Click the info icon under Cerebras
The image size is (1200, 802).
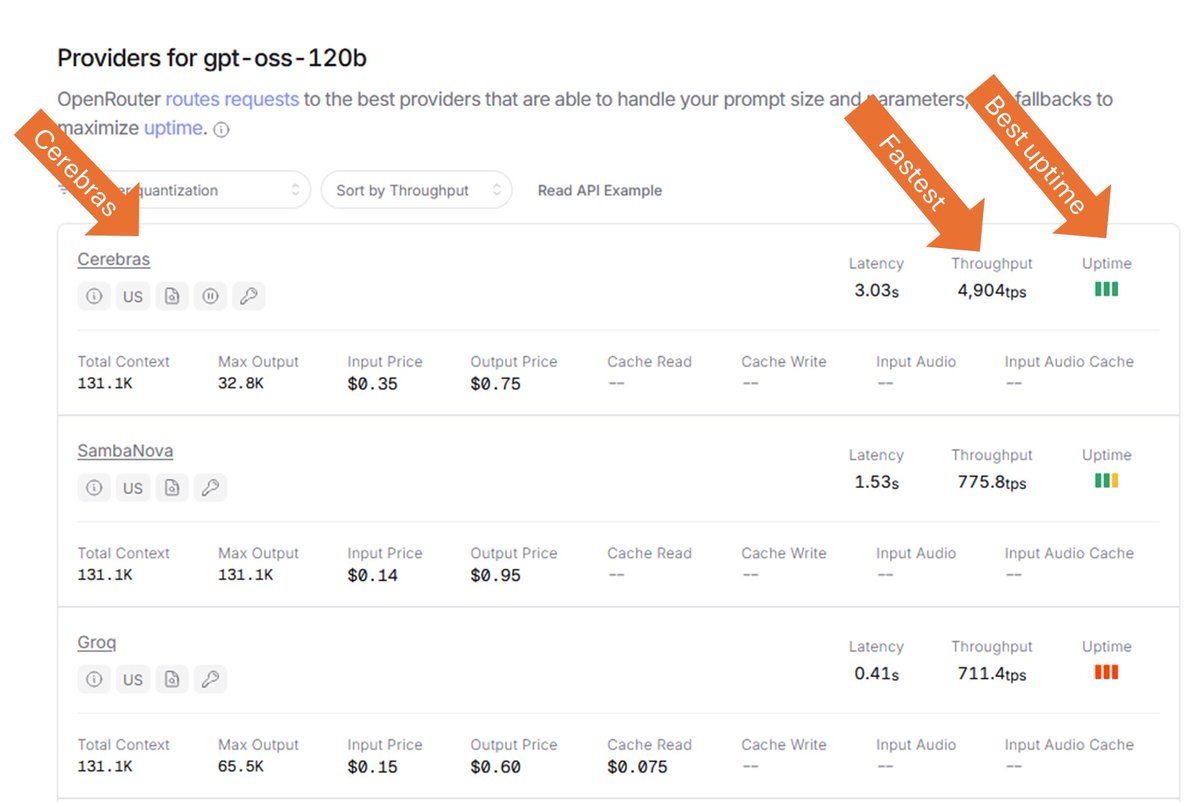[94, 296]
